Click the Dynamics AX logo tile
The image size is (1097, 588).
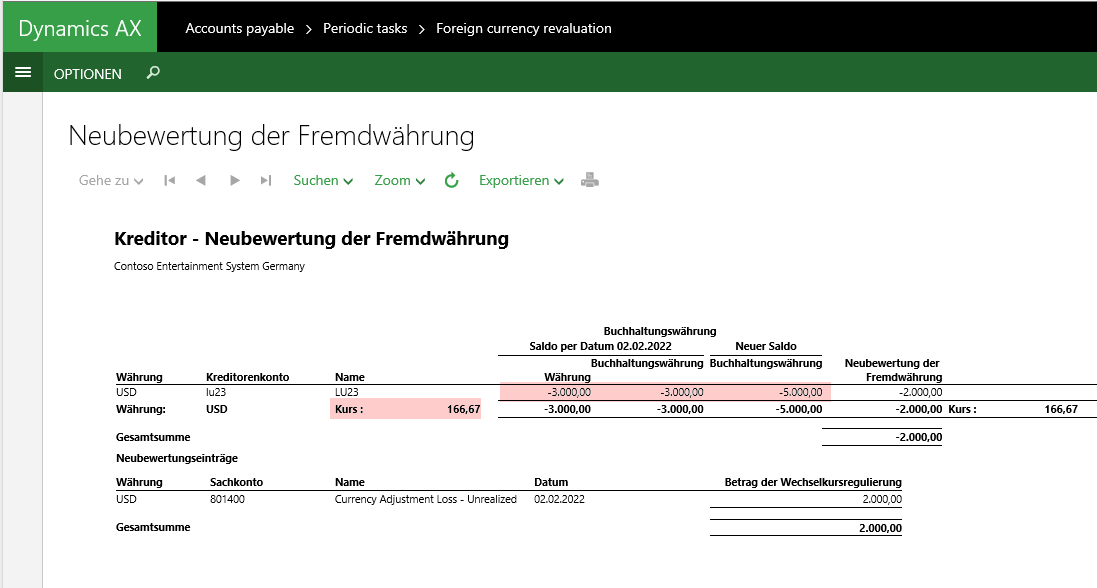click(80, 28)
